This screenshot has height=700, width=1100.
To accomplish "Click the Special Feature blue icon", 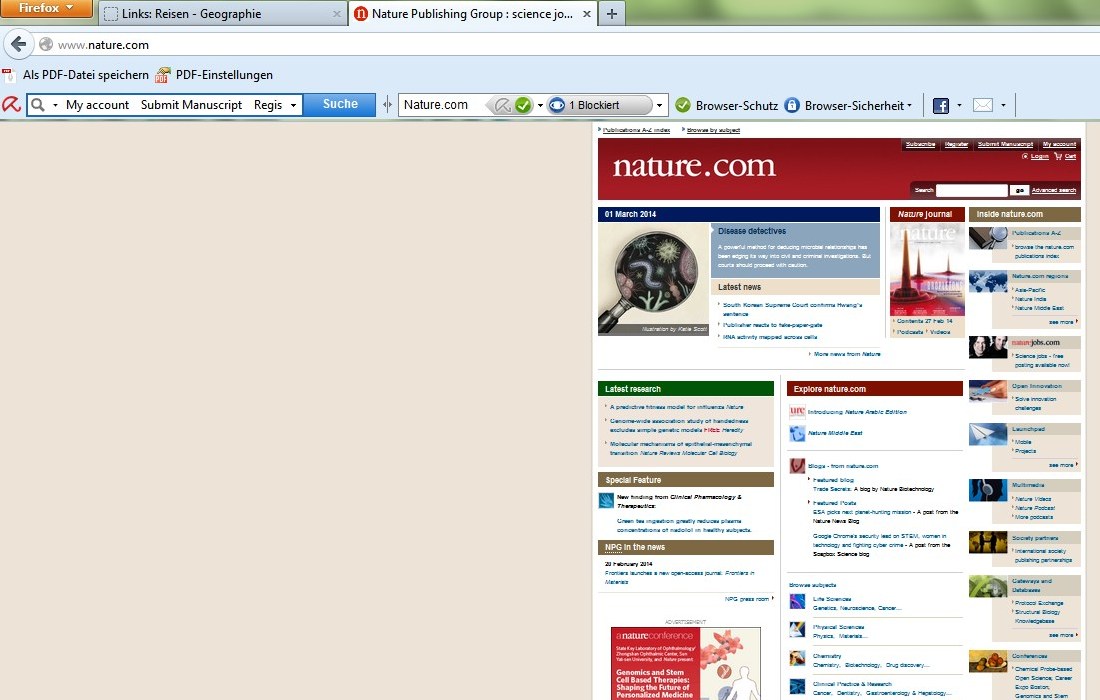I will [606, 500].
